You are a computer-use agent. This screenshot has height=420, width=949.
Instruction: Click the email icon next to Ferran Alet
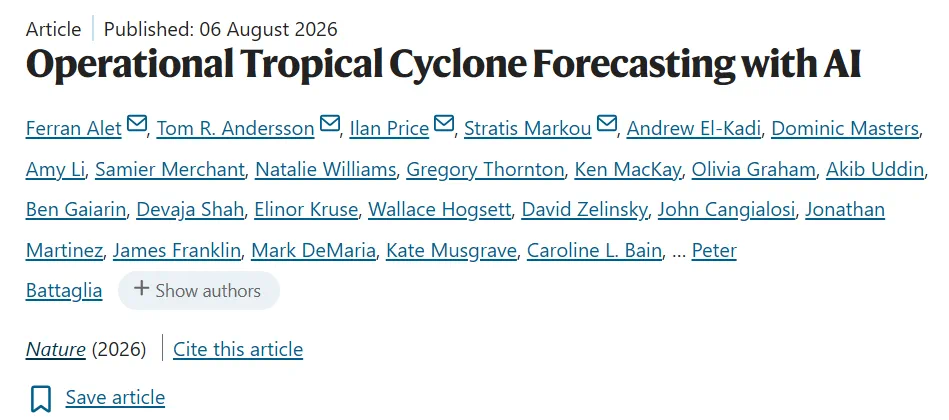point(137,124)
